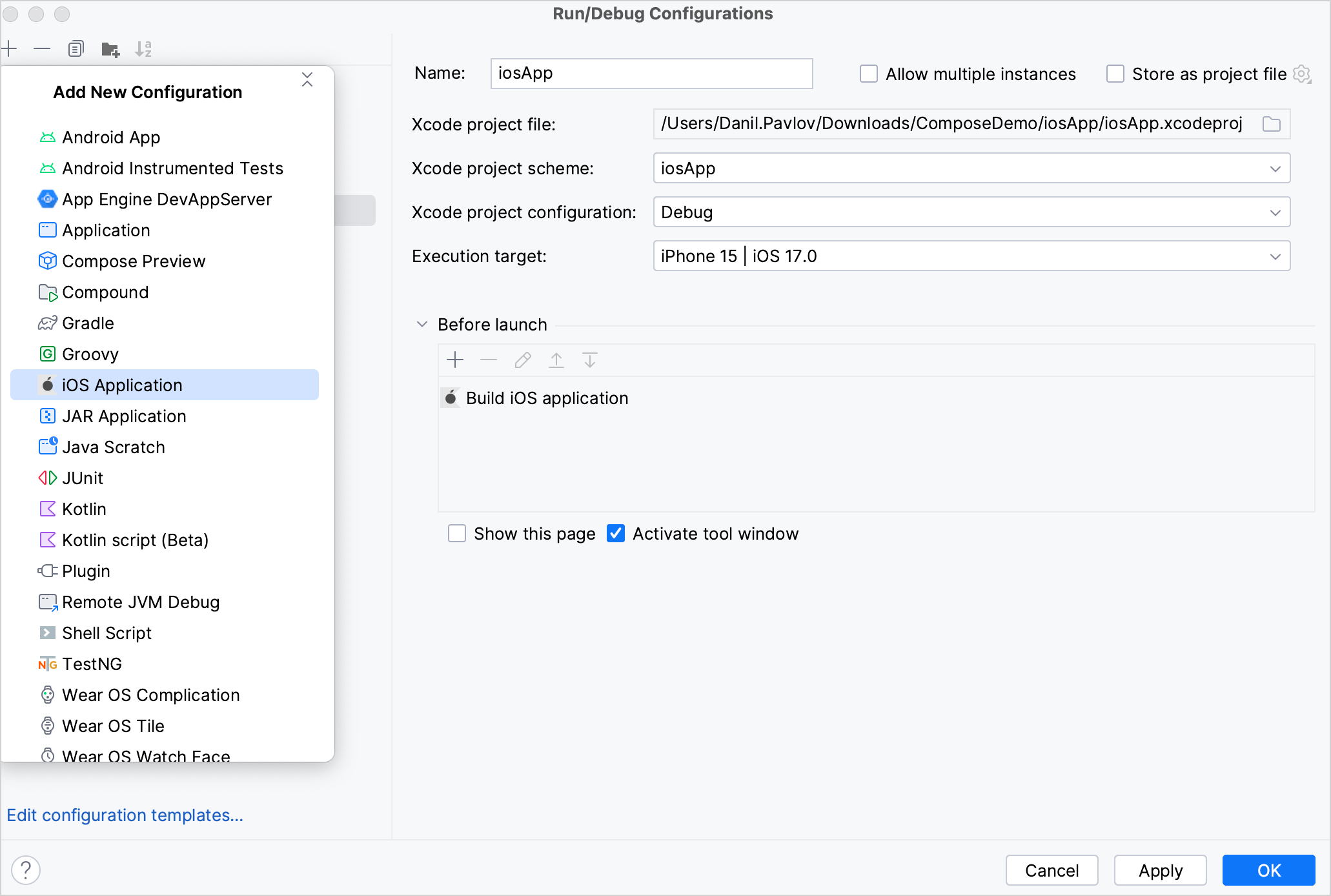Expand Xcode project scheme dropdown
This screenshot has width=1331, height=896.
[x=1277, y=168]
